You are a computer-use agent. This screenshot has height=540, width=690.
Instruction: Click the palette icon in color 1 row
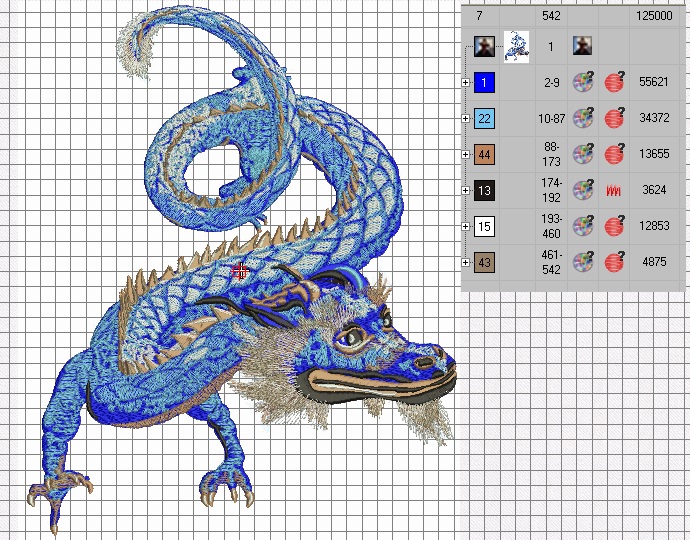coord(582,82)
